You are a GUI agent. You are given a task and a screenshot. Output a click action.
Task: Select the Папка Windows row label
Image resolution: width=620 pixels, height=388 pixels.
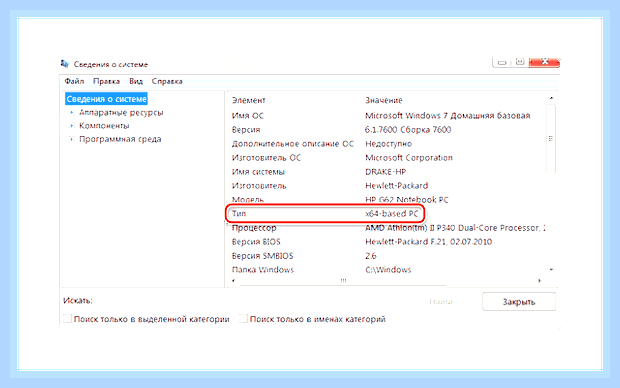263,270
